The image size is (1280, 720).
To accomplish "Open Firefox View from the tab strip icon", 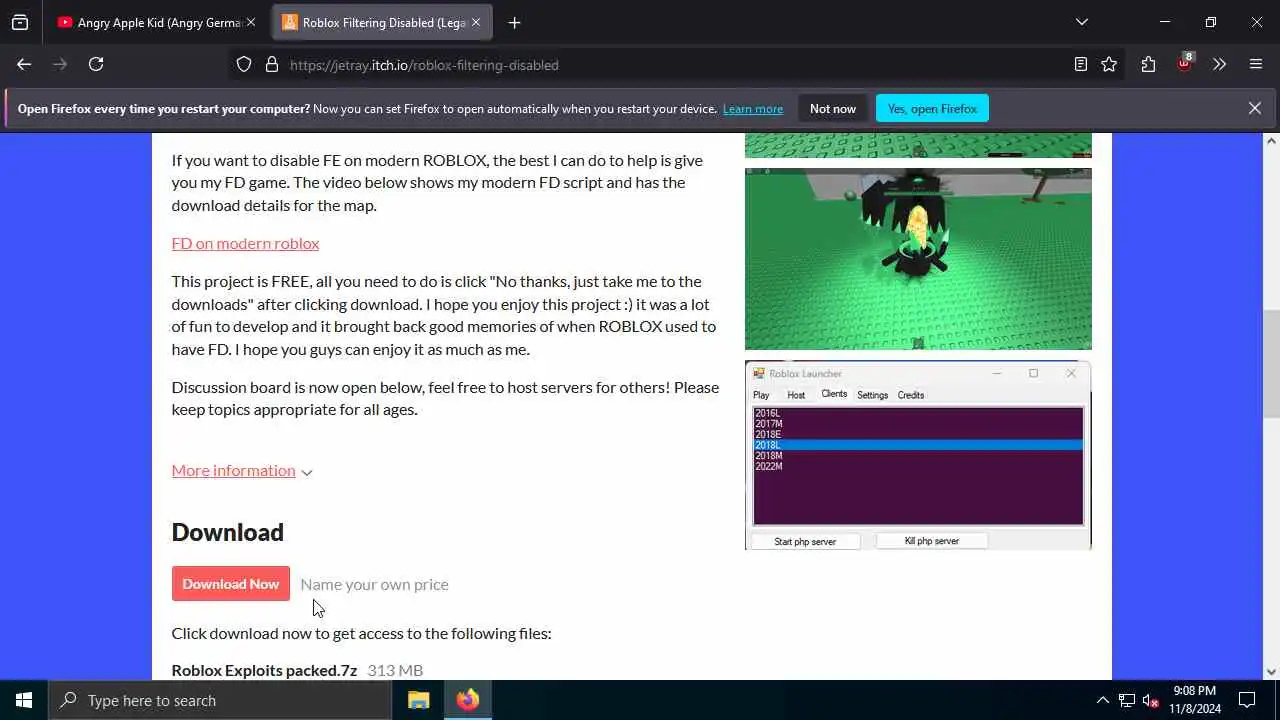I will pyautogui.click(x=20, y=22).
